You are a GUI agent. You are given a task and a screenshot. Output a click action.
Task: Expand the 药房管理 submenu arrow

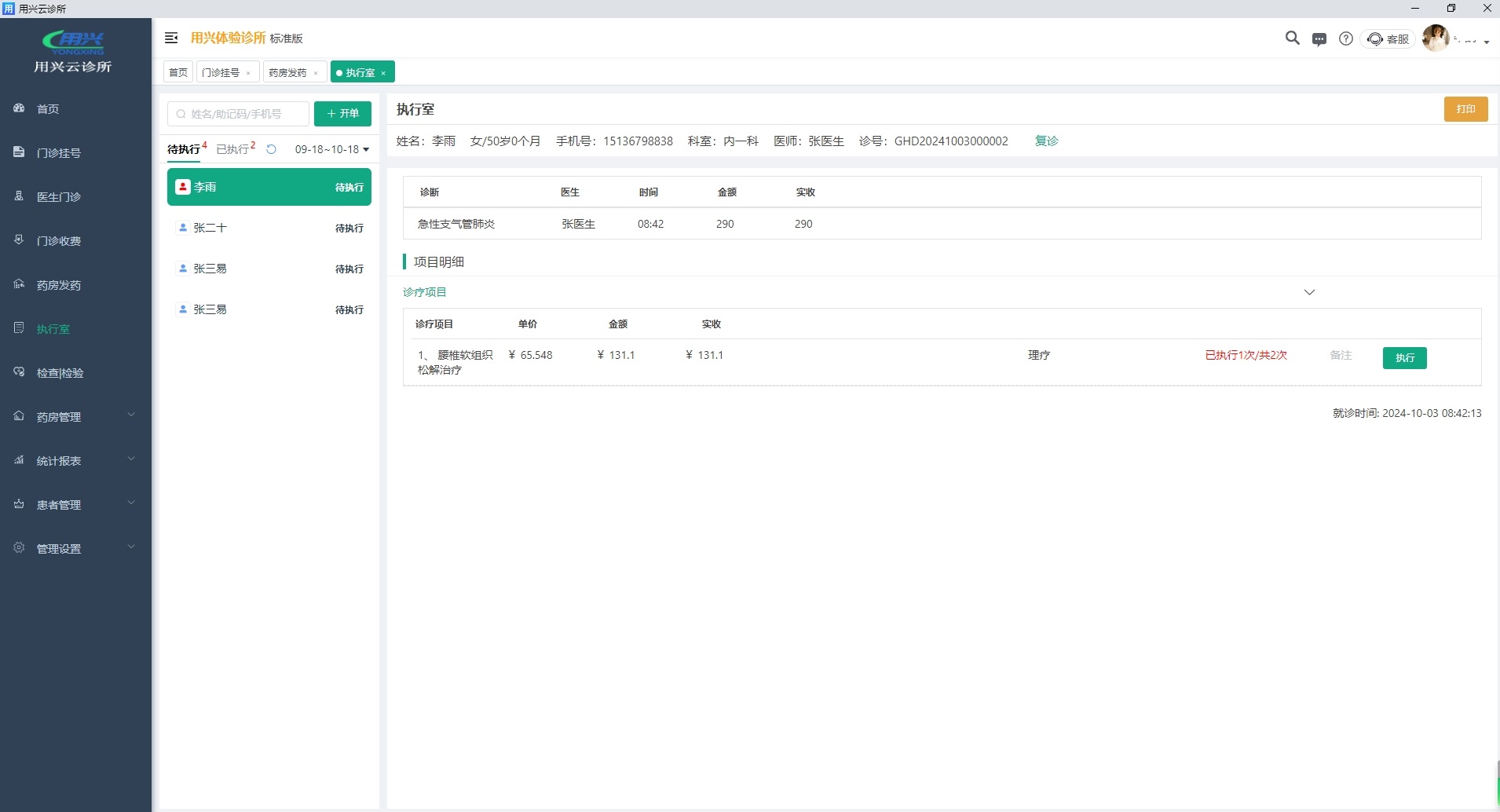point(131,415)
